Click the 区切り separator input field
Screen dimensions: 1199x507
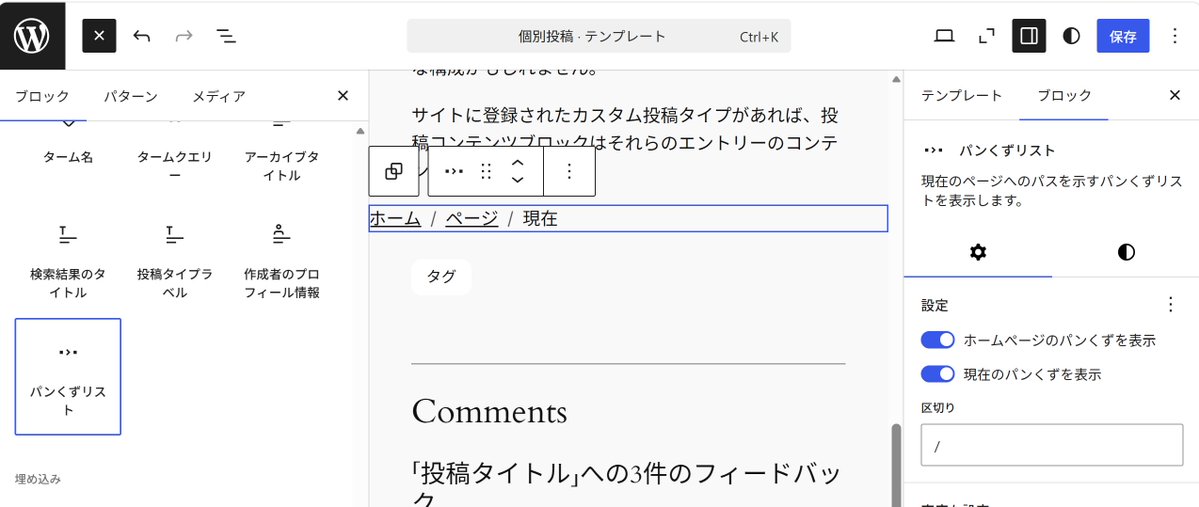[x=1051, y=445]
